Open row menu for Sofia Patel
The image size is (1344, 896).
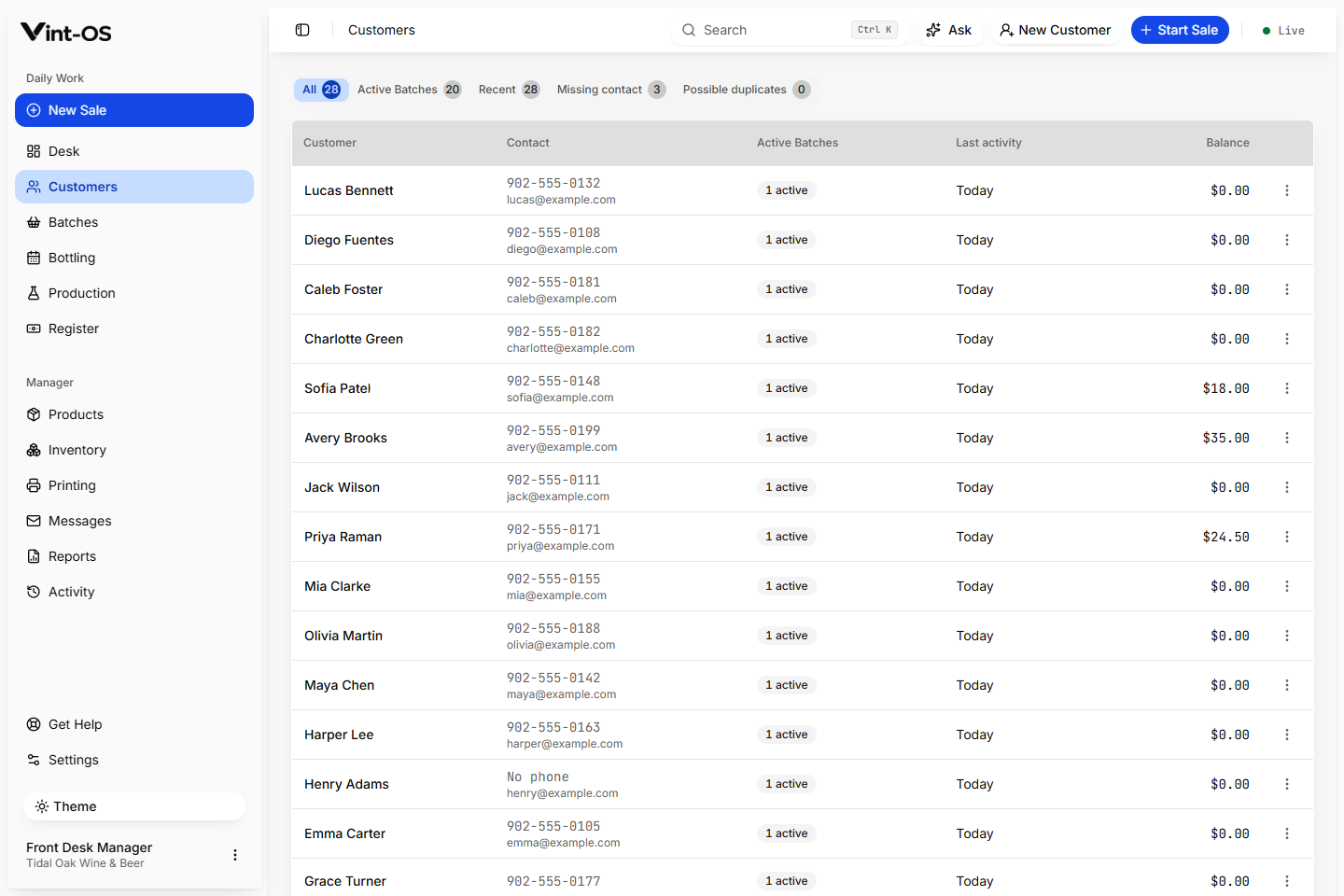pyautogui.click(x=1287, y=388)
